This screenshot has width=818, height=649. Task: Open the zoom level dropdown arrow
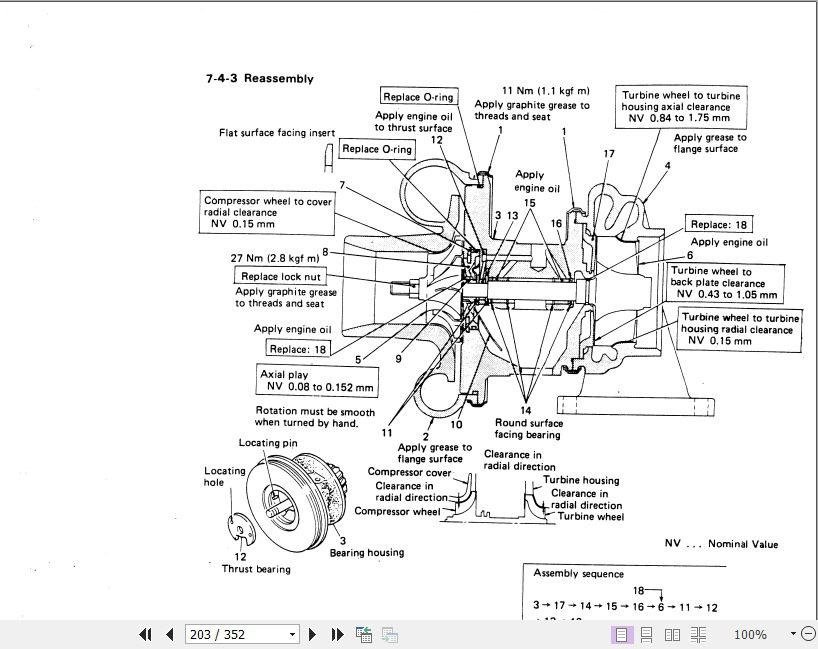[x=793, y=634]
